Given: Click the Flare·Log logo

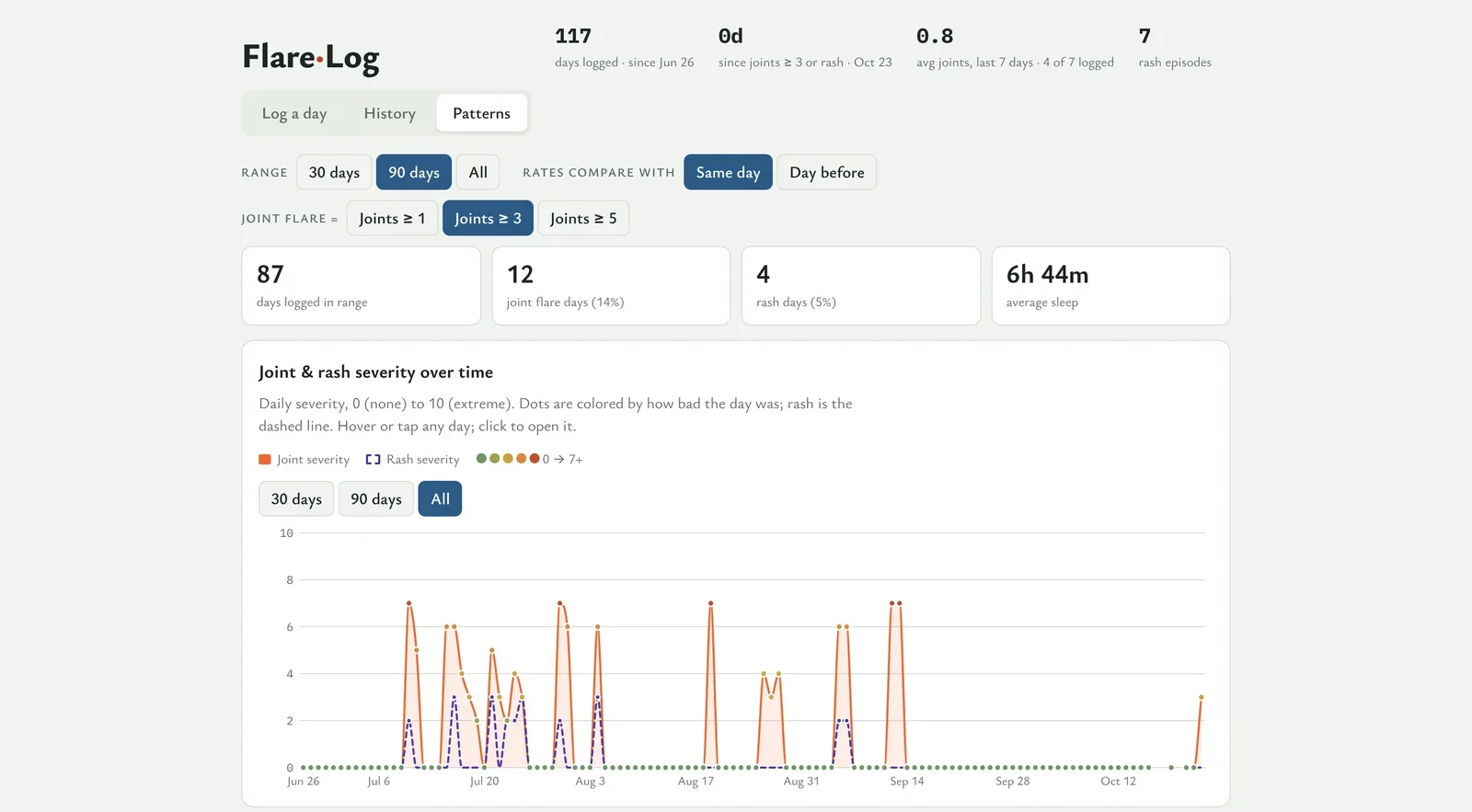Looking at the screenshot, I should click(310, 57).
